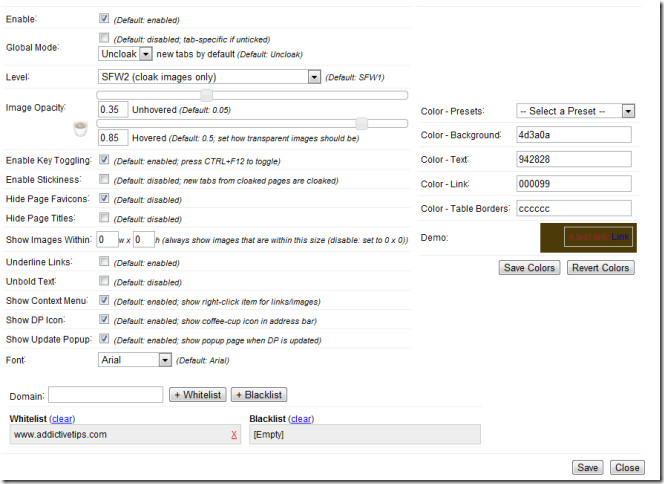The height and width of the screenshot is (484, 664).
Task: Edit the Color Table Borders field
Action: [x=574, y=208]
